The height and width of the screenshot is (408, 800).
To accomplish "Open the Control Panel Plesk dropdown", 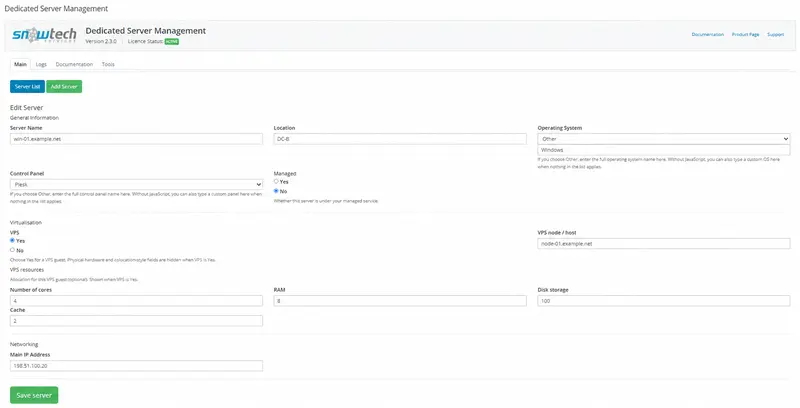I will click(x=136, y=184).
